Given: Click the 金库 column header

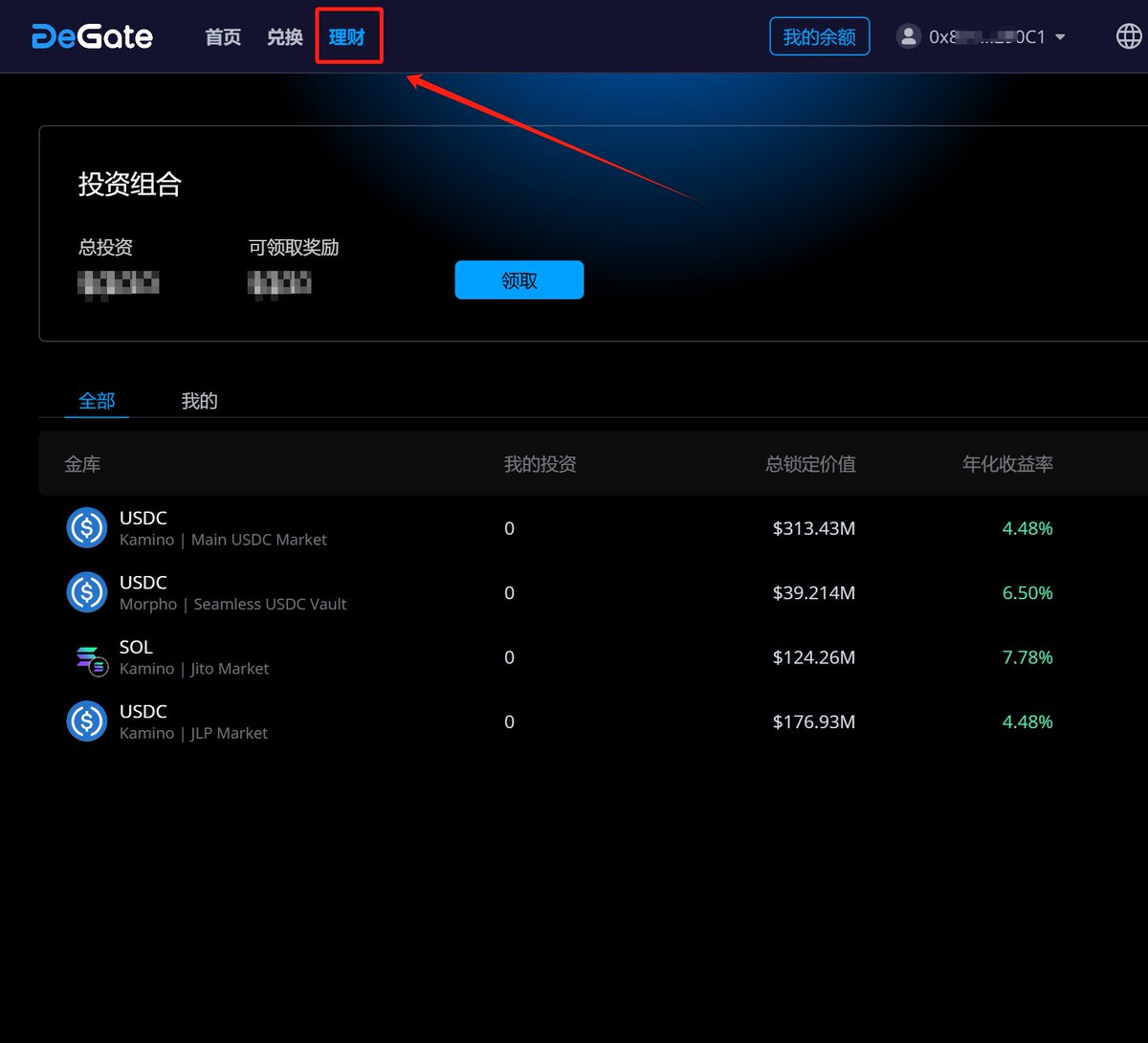Looking at the screenshot, I should pyautogui.click(x=82, y=464).
